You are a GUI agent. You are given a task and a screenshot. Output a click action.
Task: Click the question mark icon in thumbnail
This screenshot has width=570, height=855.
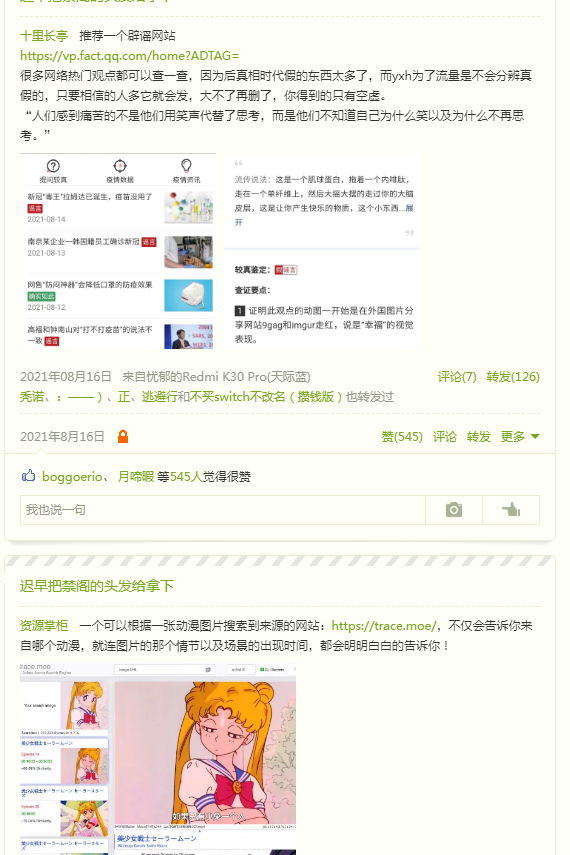pos(53,166)
